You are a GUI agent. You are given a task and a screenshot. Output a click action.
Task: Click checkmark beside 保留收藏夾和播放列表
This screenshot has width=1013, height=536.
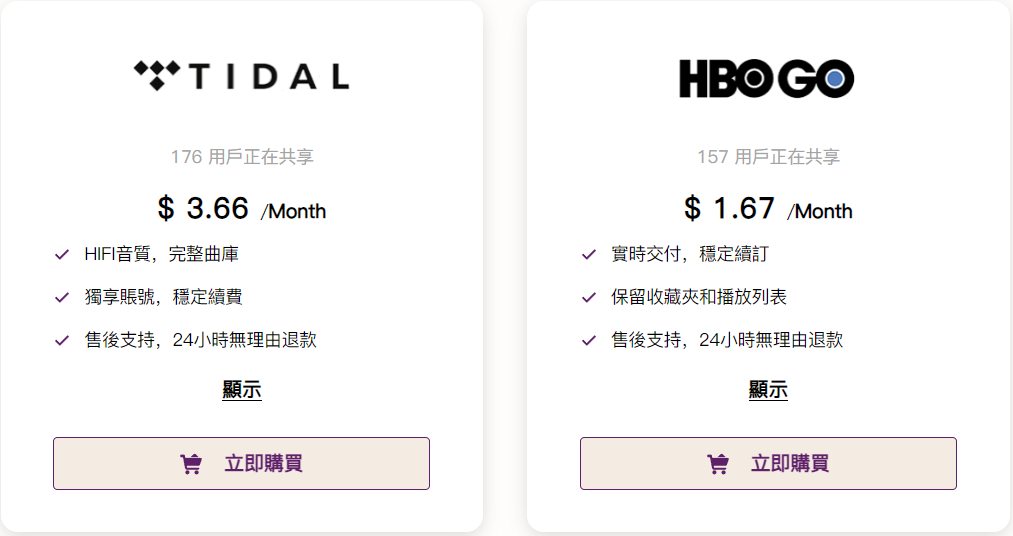[x=589, y=297]
